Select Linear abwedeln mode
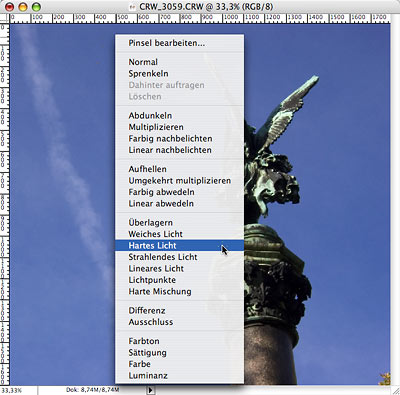The width and height of the screenshot is (400, 395). click(179, 204)
